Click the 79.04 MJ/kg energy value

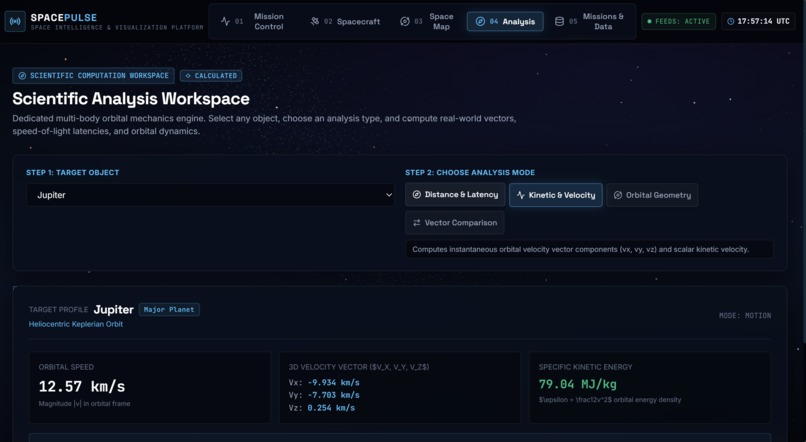point(578,384)
